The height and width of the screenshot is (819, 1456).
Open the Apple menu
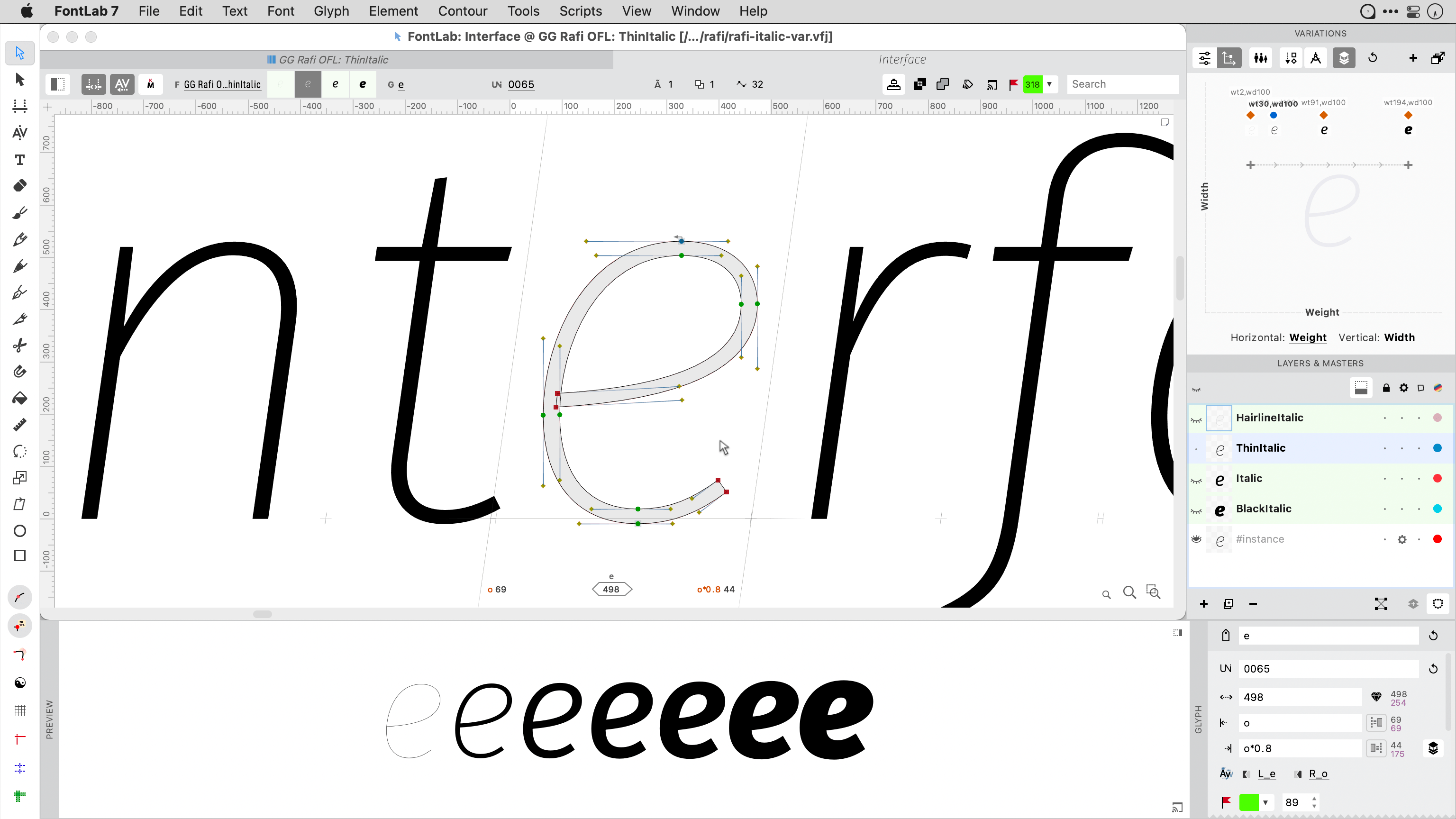coord(27,11)
